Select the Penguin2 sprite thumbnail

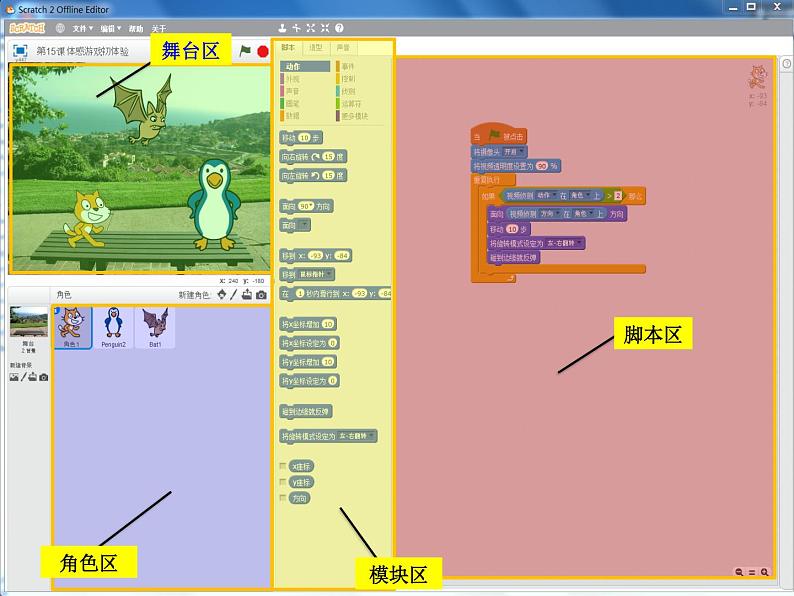pos(112,327)
